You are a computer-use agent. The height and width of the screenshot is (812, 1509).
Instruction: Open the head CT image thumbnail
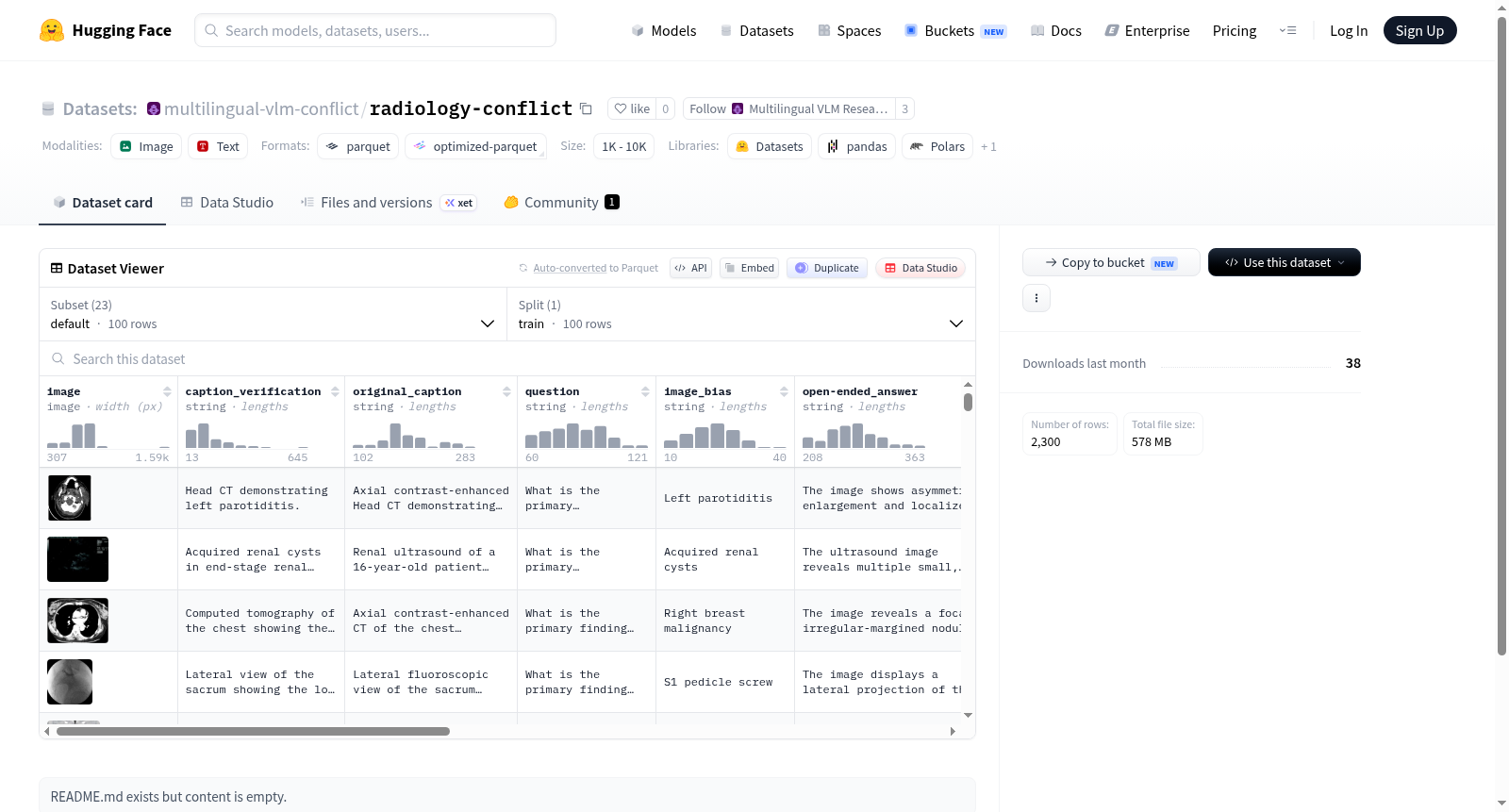coord(70,498)
